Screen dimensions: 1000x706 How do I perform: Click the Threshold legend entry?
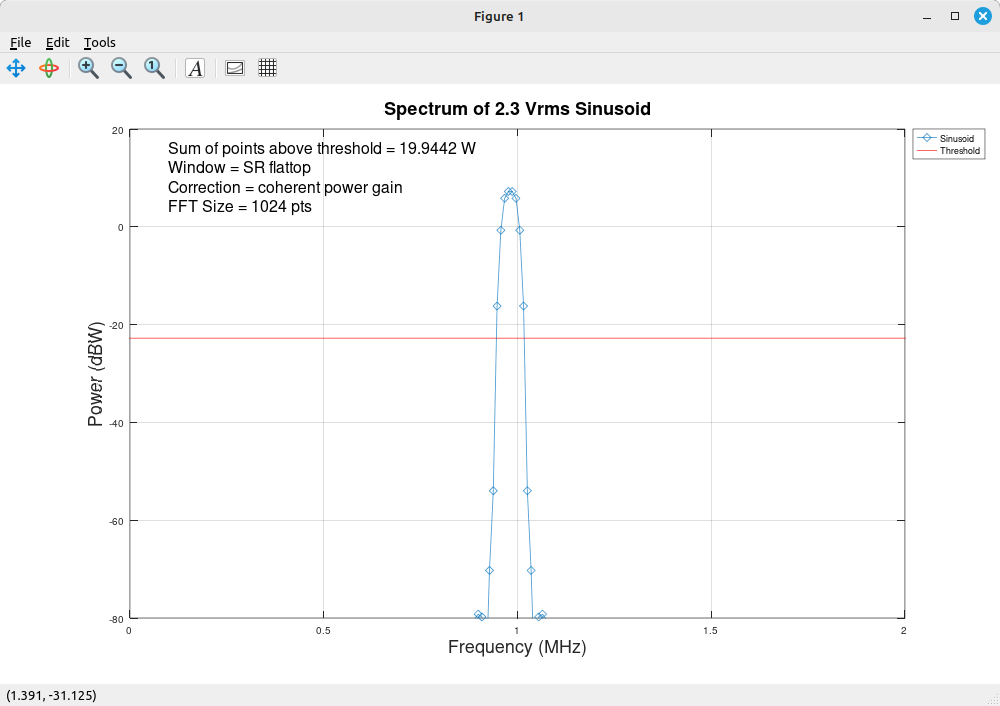point(959,151)
